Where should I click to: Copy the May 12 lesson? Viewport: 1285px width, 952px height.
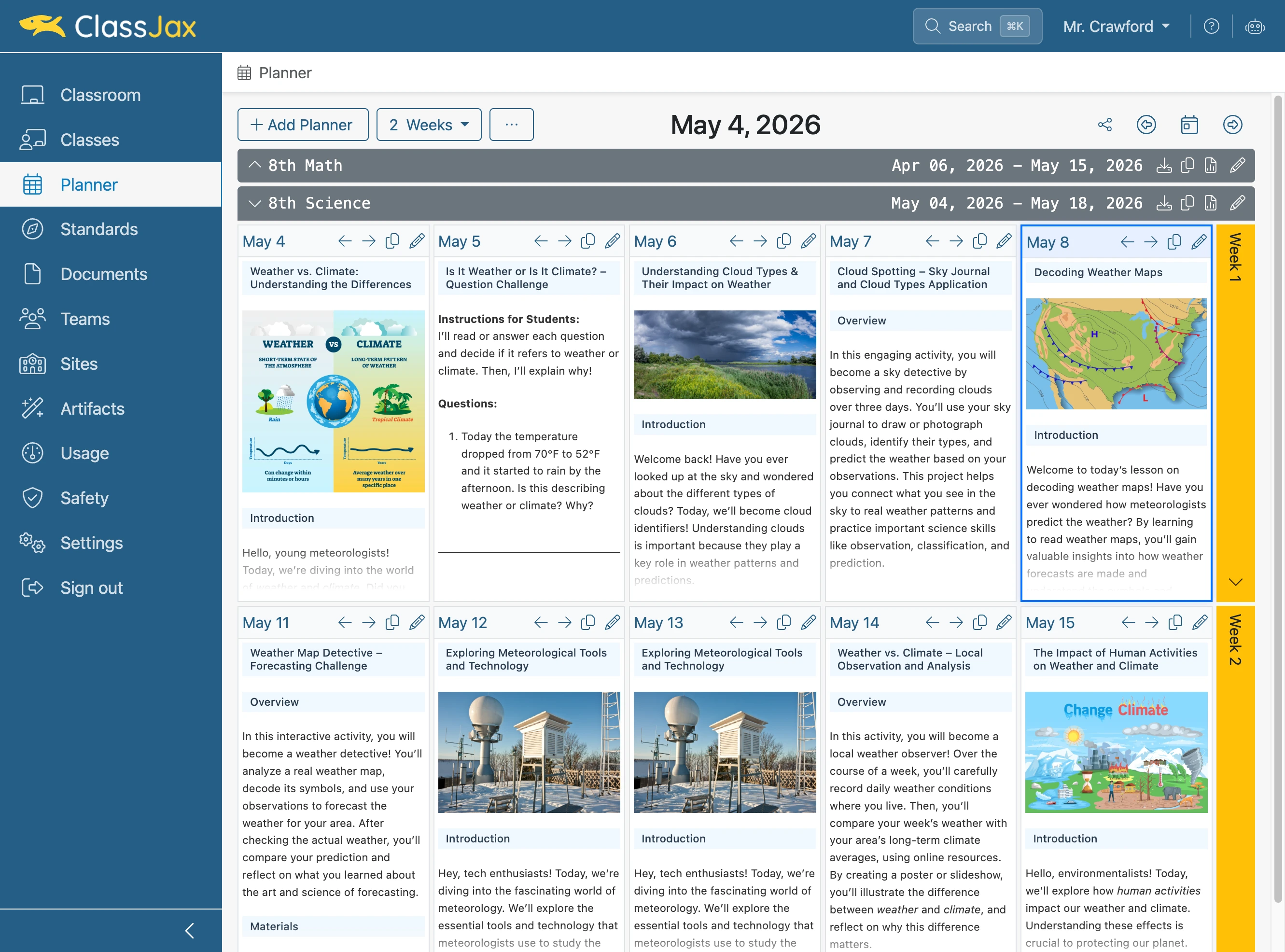(588, 623)
